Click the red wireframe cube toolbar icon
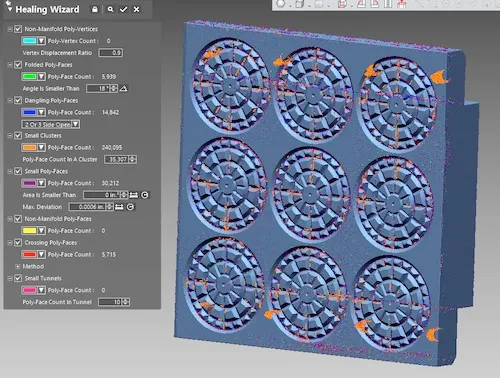 coord(342,4)
